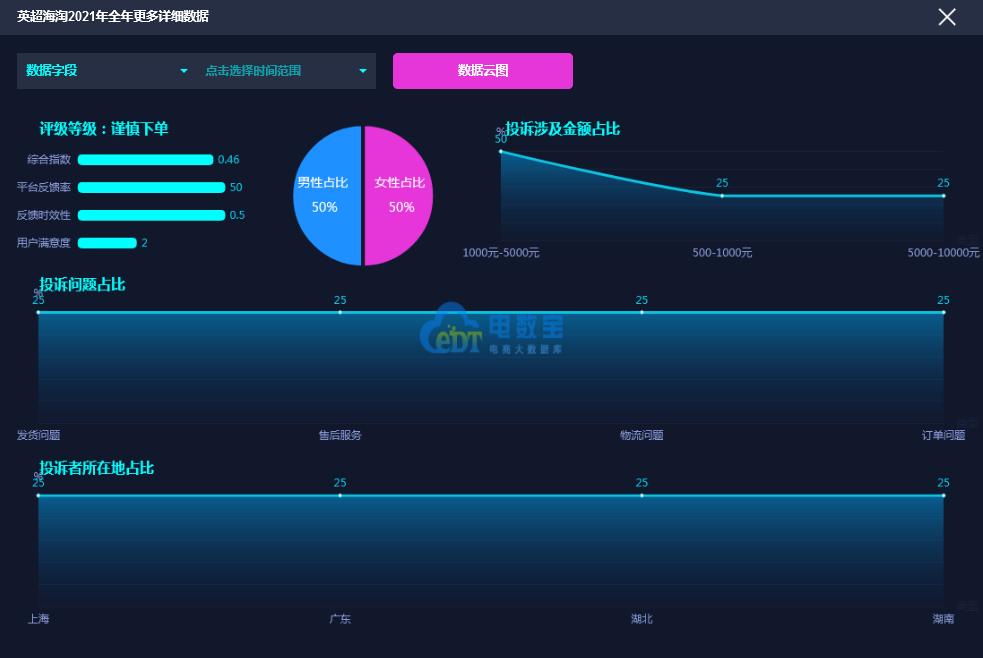Click the 发货问题 axis label

(38, 435)
